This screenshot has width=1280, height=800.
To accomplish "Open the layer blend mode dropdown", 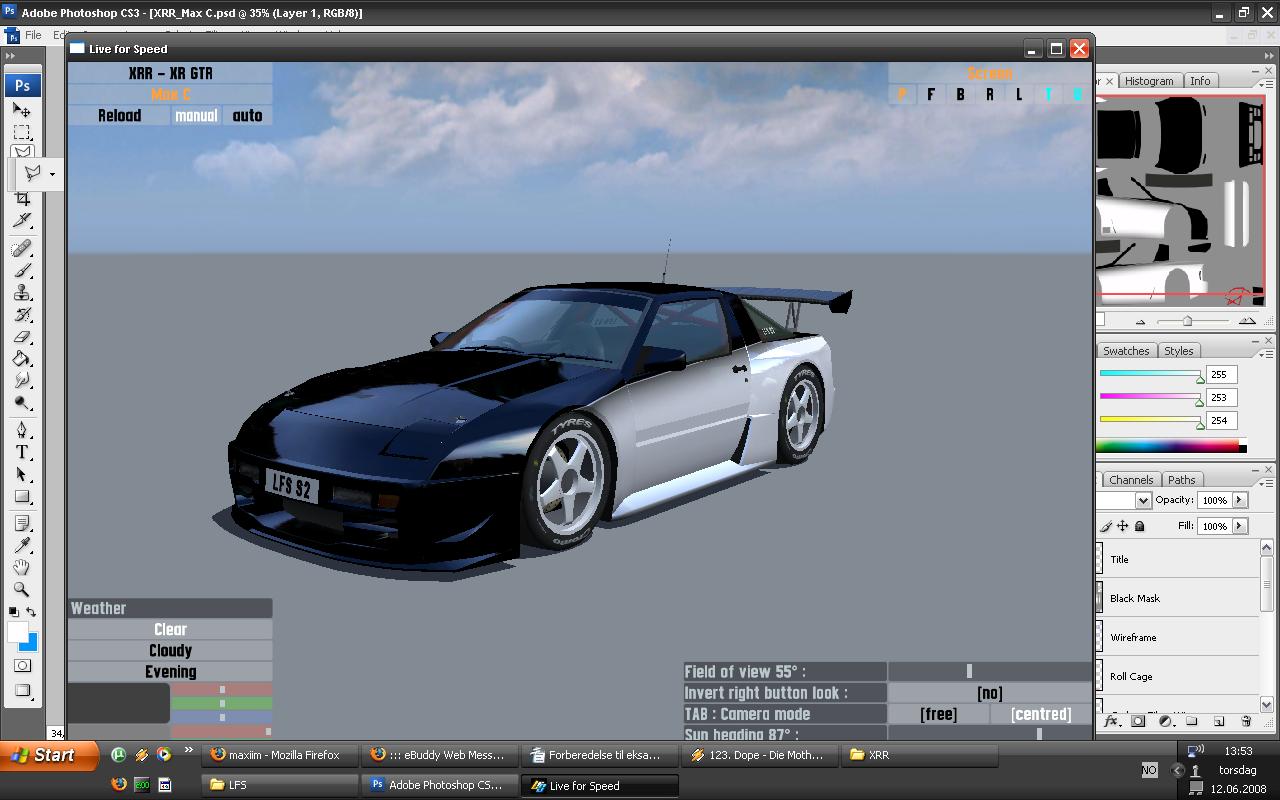I will [x=1143, y=500].
